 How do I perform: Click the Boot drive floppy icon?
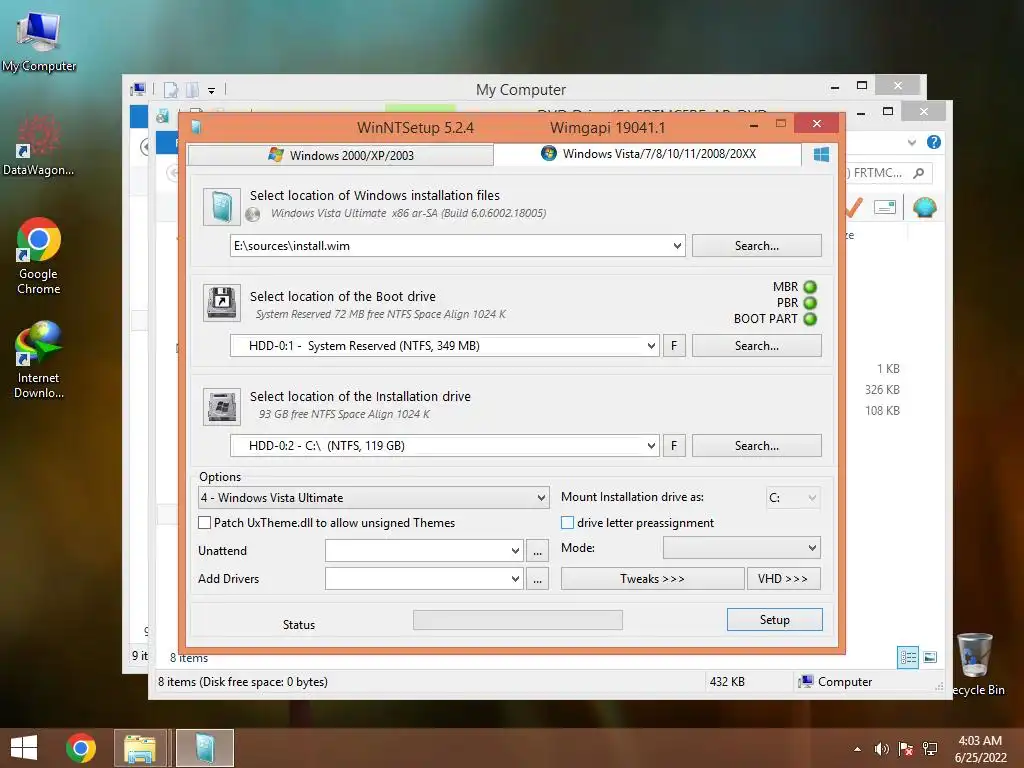221,302
